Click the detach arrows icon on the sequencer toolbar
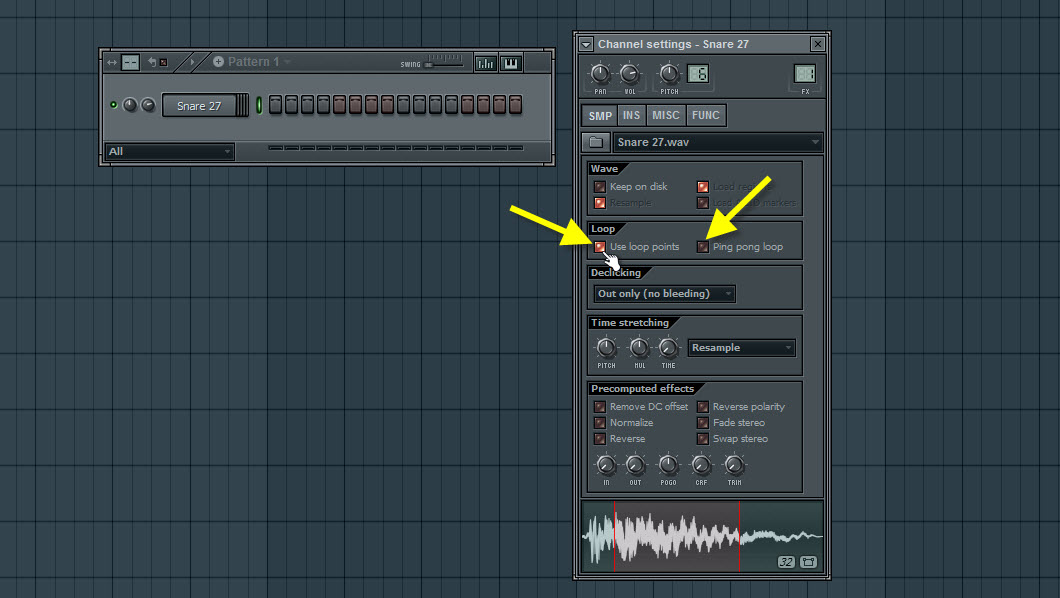The image size is (1060, 598). point(110,62)
